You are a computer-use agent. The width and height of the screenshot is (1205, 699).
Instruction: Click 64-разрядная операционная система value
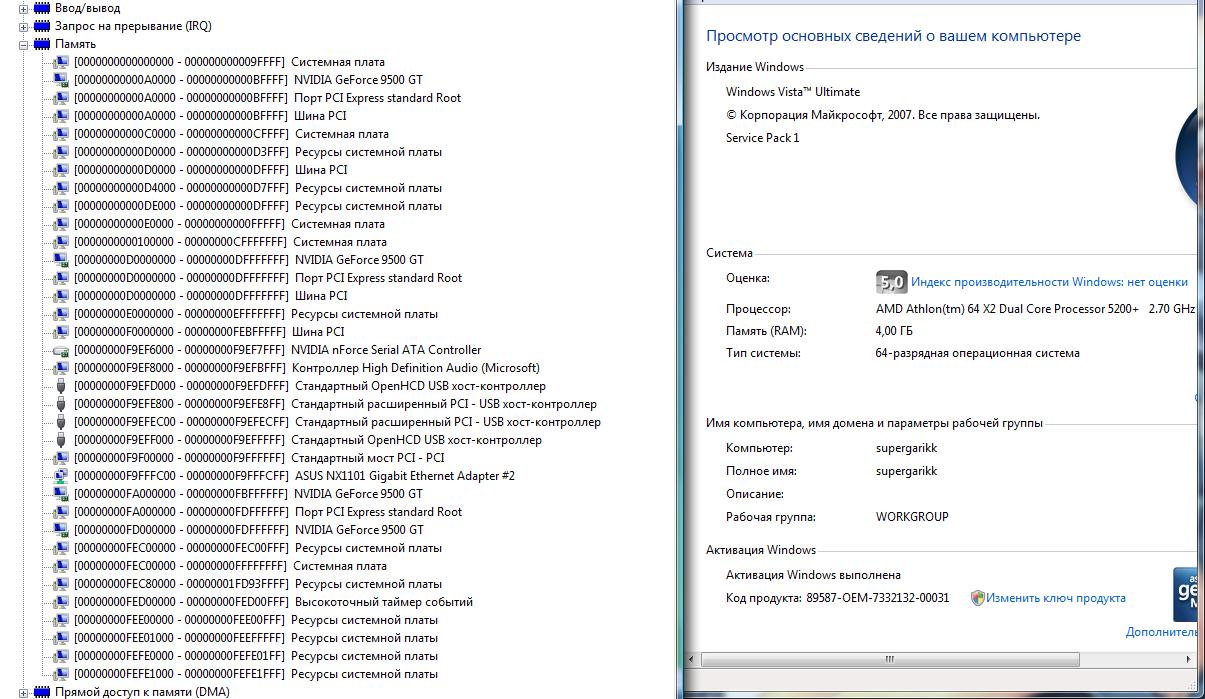[978, 353]
